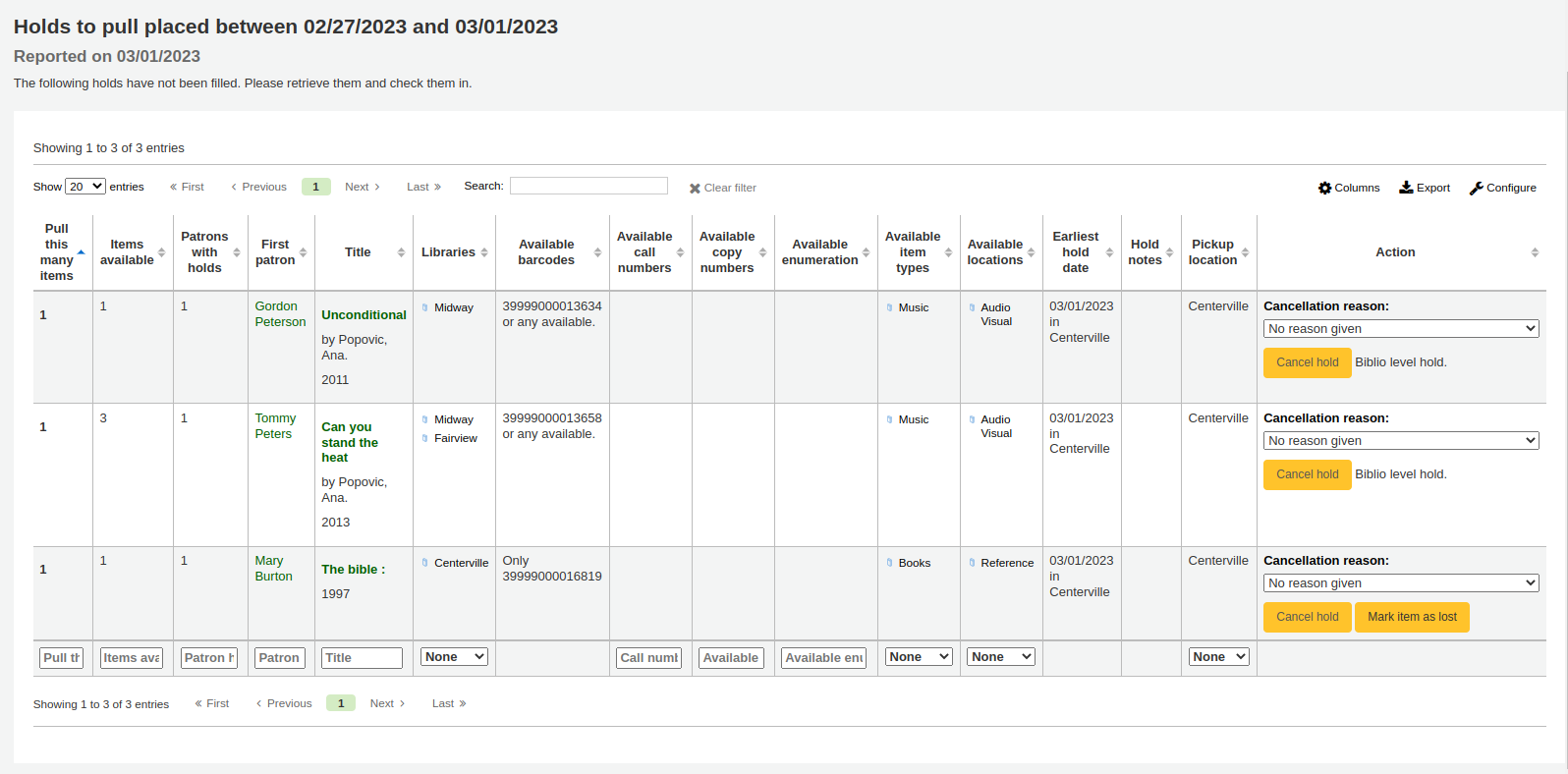Viewport: 1568px width, 774px height.
Task: Open Libraries filter dropdown in footer
Action: point(454,657)
